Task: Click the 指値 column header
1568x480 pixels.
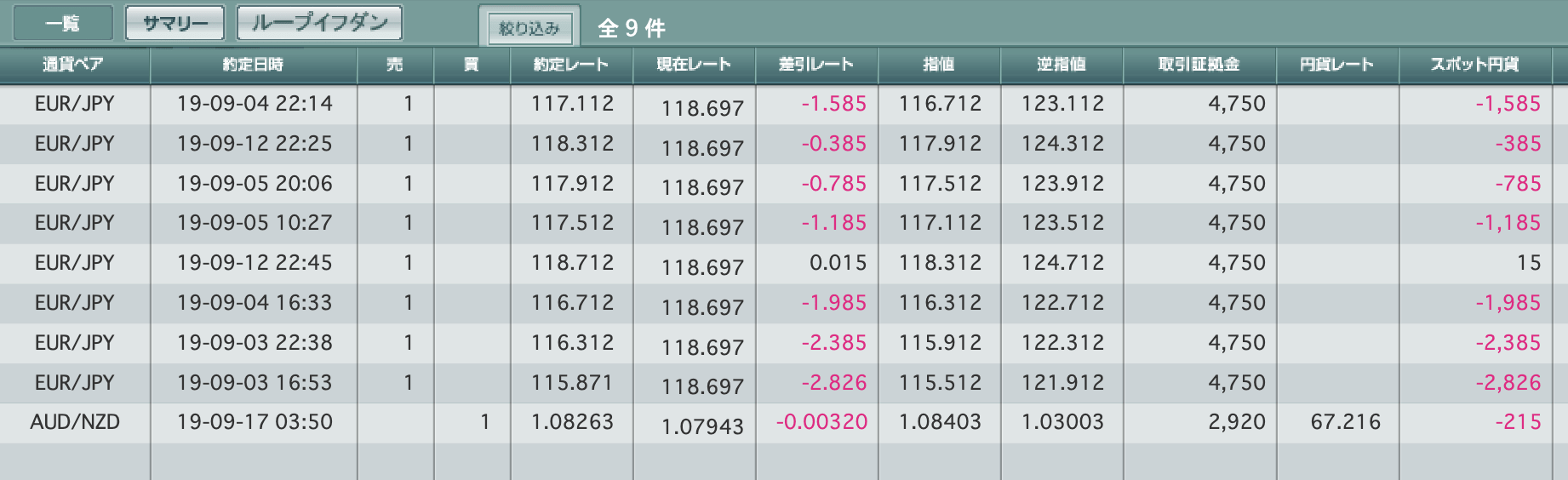Action: click(939, 65)
